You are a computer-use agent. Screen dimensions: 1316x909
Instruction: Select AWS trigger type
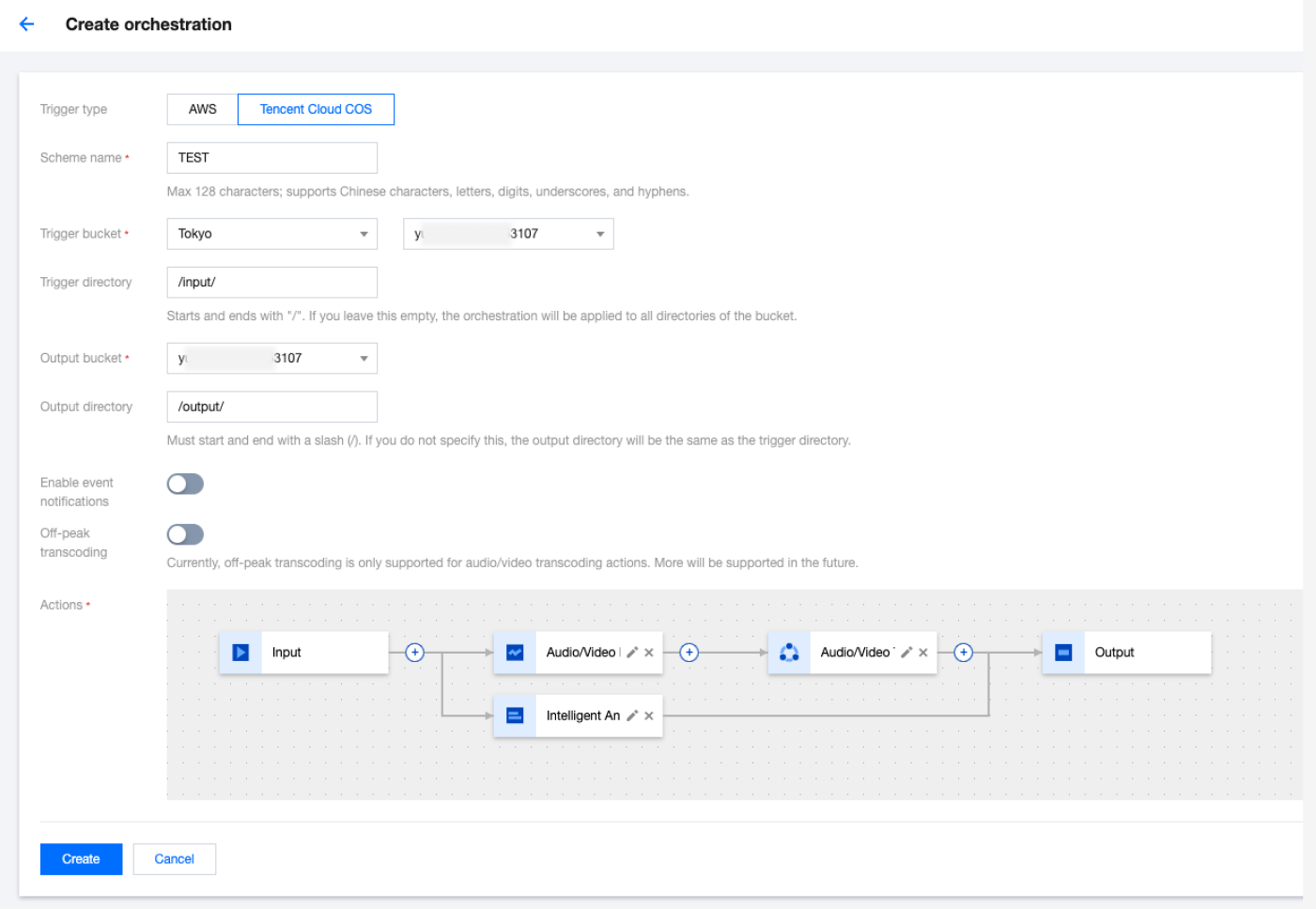(202, 109)
